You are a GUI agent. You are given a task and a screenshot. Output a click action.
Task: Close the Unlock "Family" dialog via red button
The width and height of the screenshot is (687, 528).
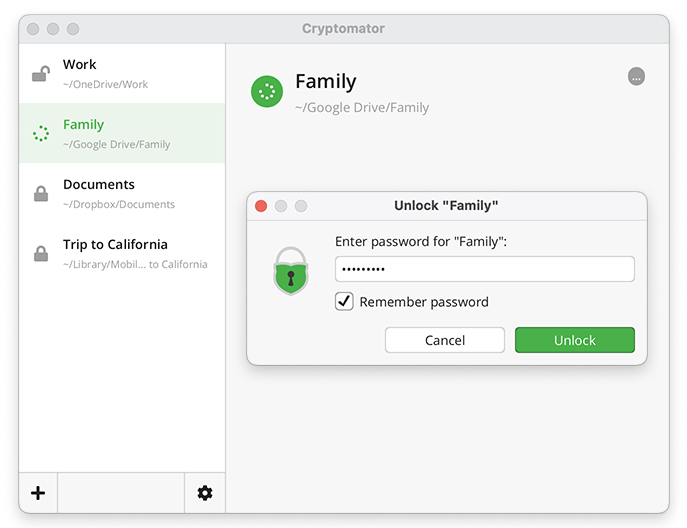pos(261,206)
